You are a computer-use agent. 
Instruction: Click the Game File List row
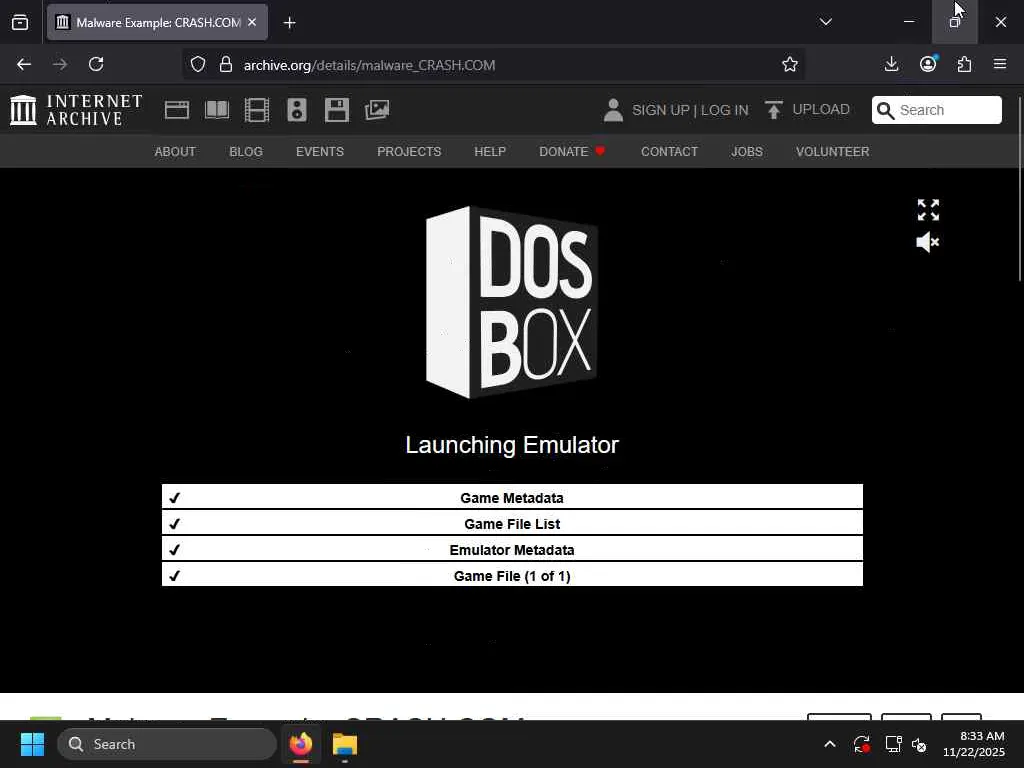click(512, 522)
